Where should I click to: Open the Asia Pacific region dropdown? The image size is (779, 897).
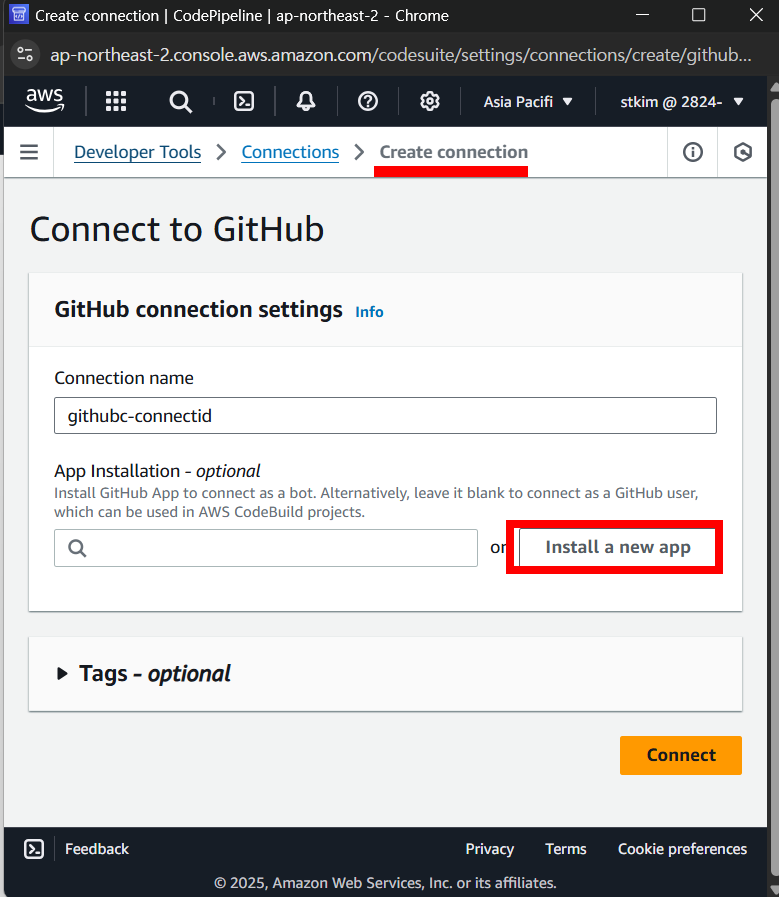(527, 101)
